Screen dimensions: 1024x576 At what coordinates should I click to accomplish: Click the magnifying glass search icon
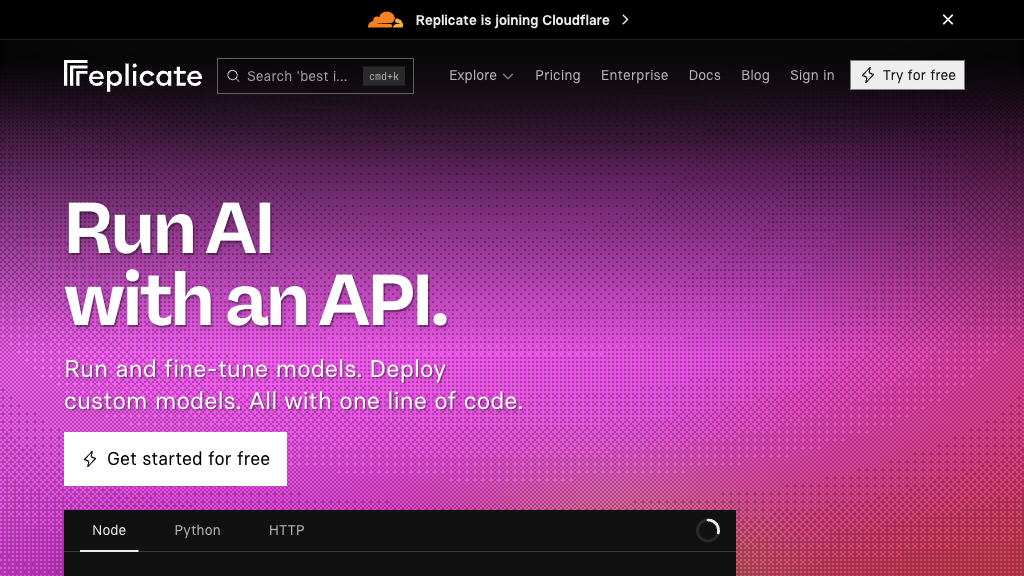coord(233,76)
